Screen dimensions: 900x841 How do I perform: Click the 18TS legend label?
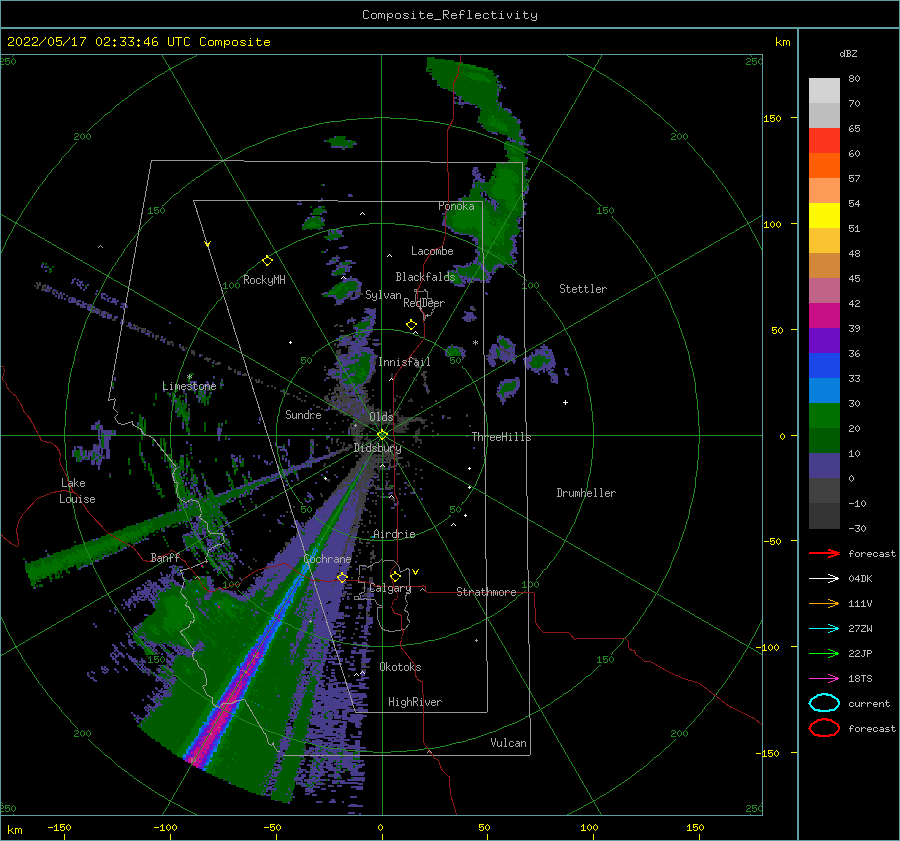pyautogui.click(x=860, y=679)
